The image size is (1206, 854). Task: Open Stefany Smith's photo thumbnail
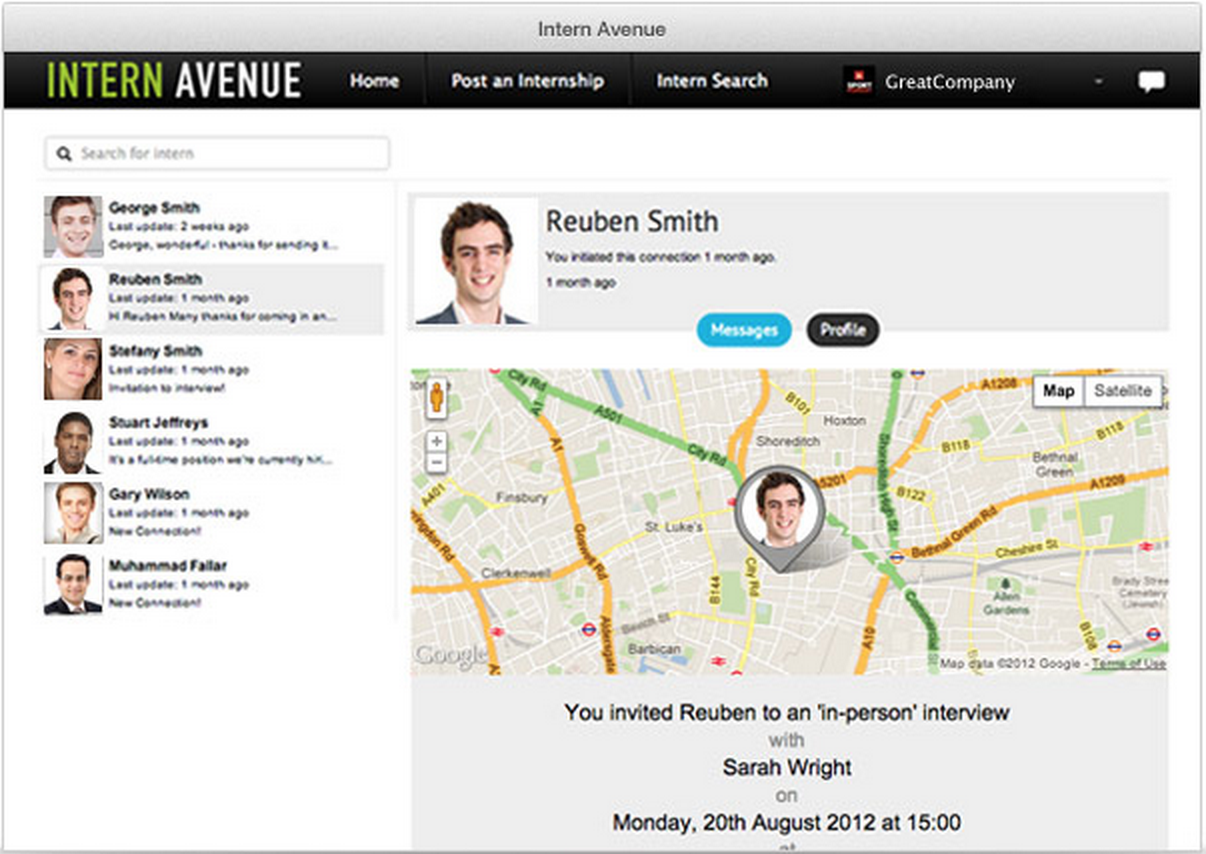point(73,369)
